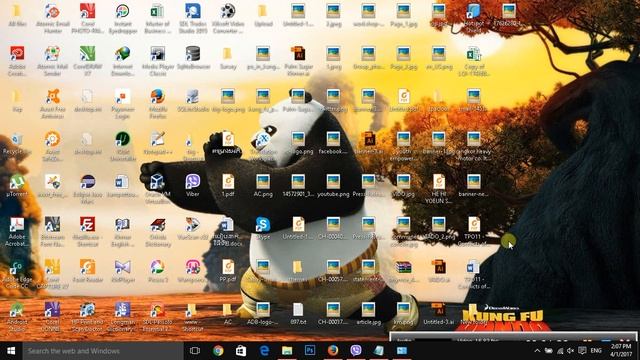Open File Explorer from the taskbar
The width and height of the screenshot is (640, 360).
[x=287, y=351]
